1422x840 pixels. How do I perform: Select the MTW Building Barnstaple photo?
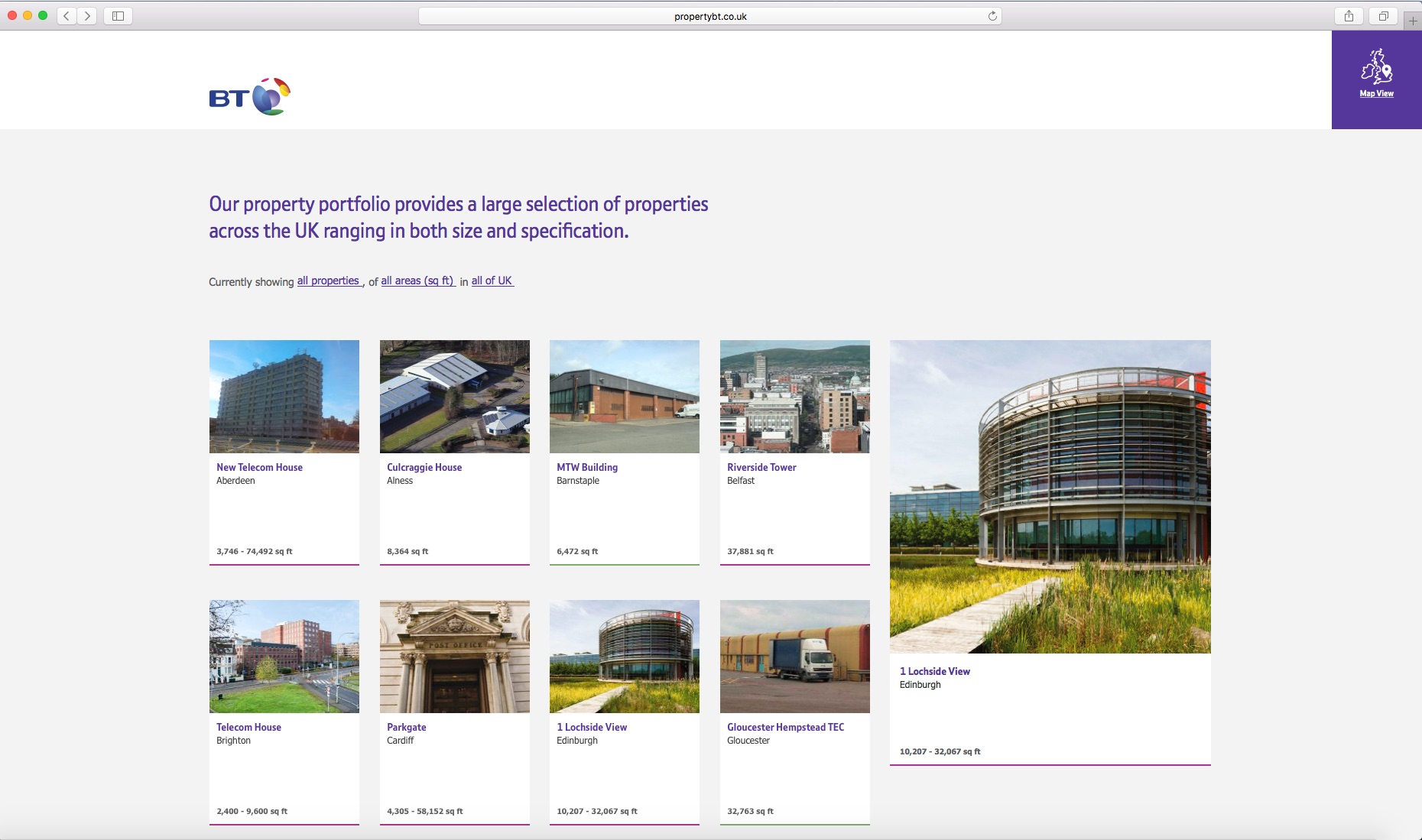tap(624, 396)
